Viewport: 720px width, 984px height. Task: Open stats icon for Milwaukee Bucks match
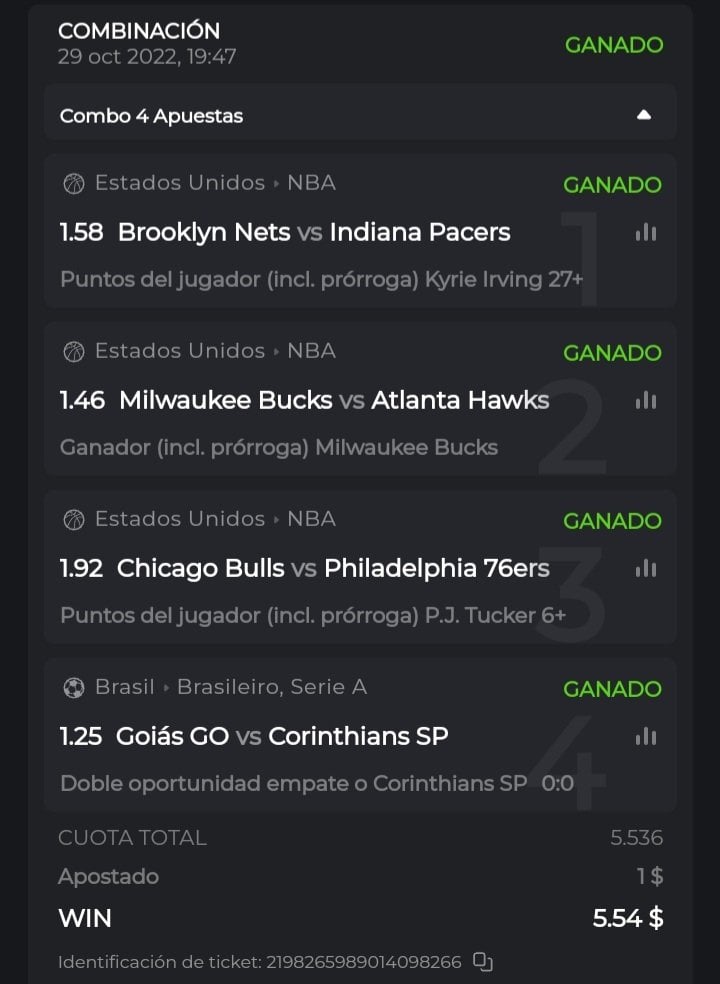[646, 400]
